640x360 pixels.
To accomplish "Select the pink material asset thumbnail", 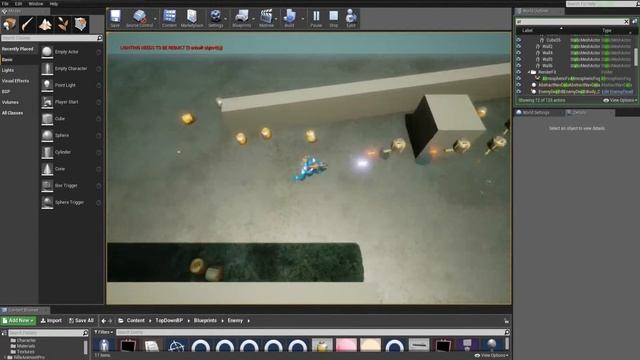I will [x=346, y=345].
